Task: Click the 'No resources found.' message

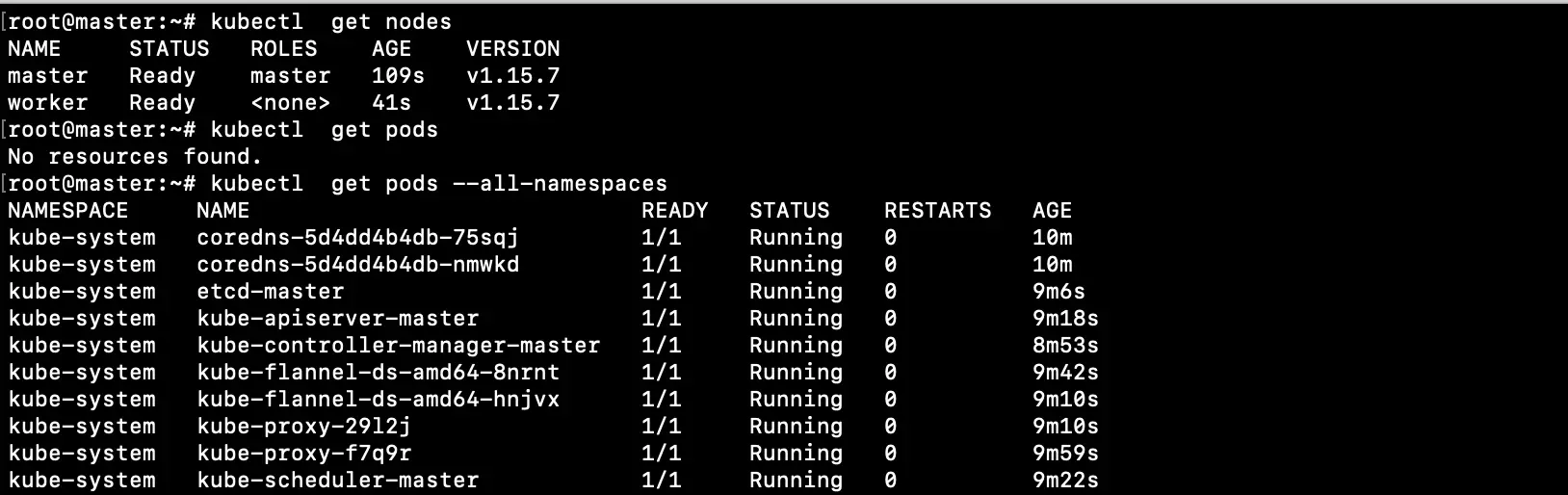Action: tap(135, 156)
